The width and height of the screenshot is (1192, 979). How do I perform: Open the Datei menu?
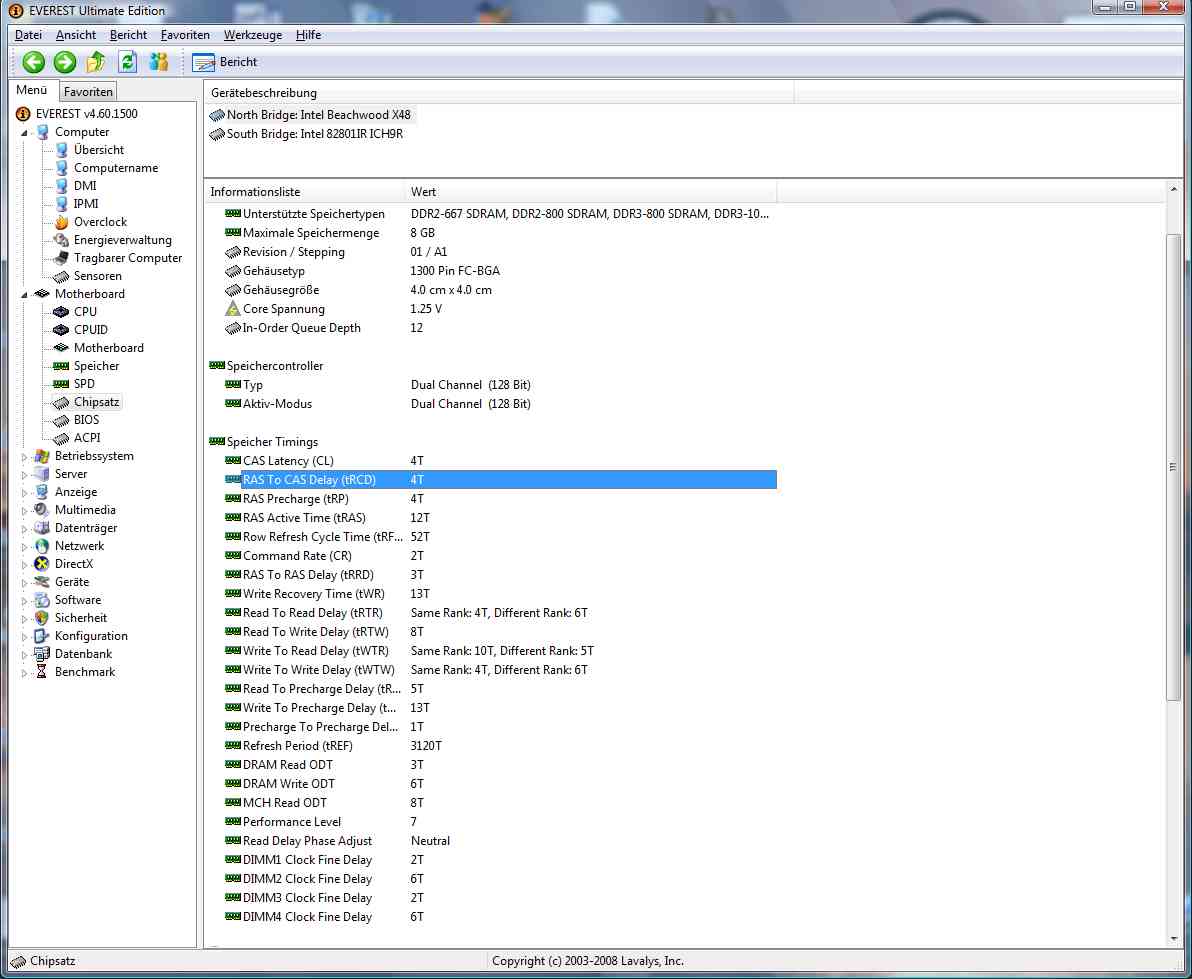point(28,35)
